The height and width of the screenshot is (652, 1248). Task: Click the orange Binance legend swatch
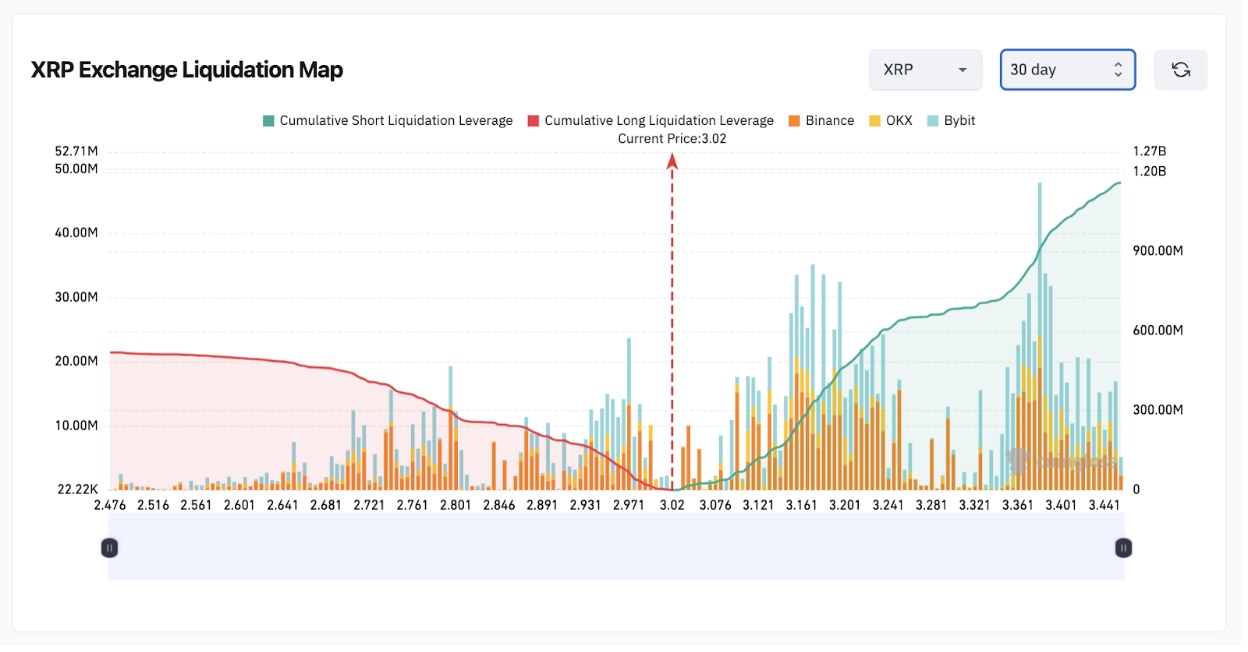point(794,121)
